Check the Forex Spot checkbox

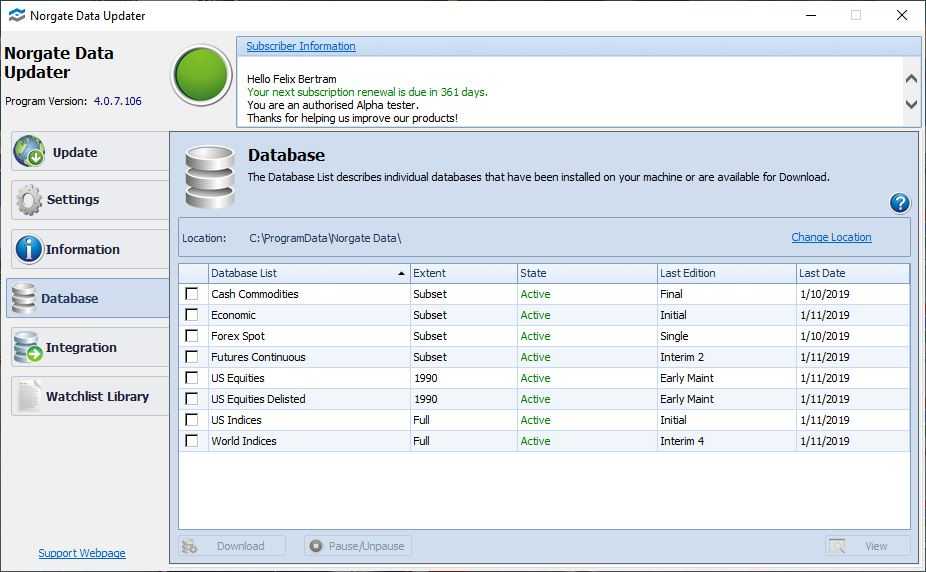(x=192, y=336)
